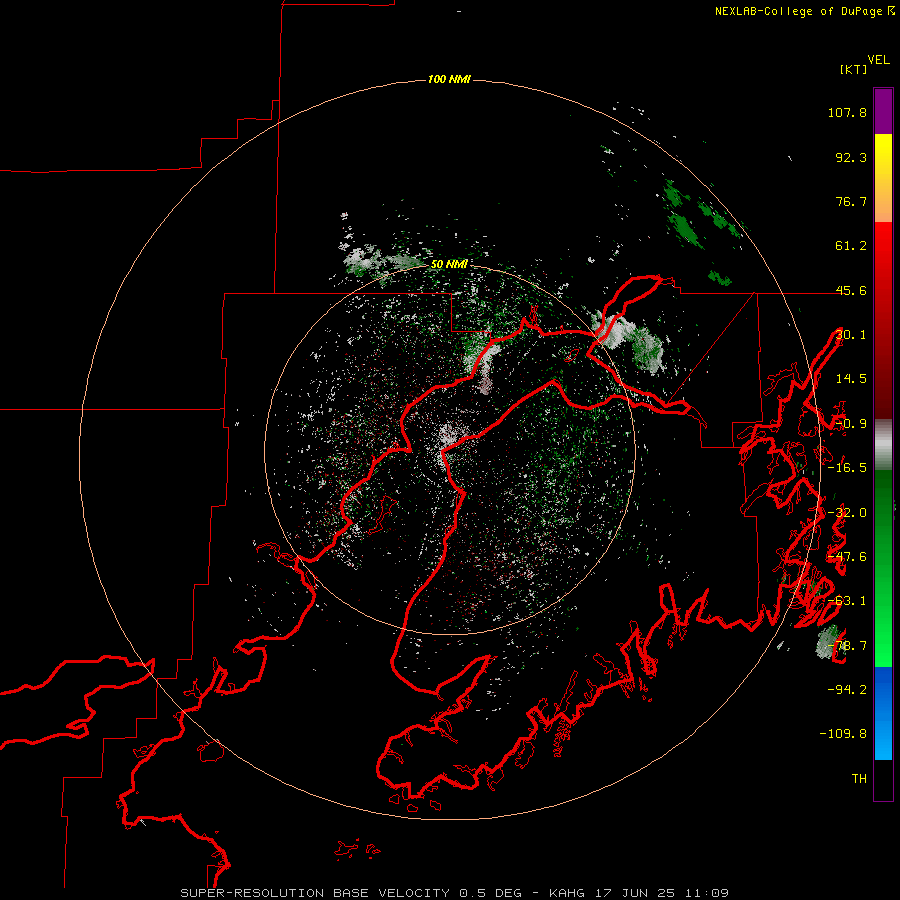Select the VEL legend title
900x900 pixels.
tap(878, 60)
